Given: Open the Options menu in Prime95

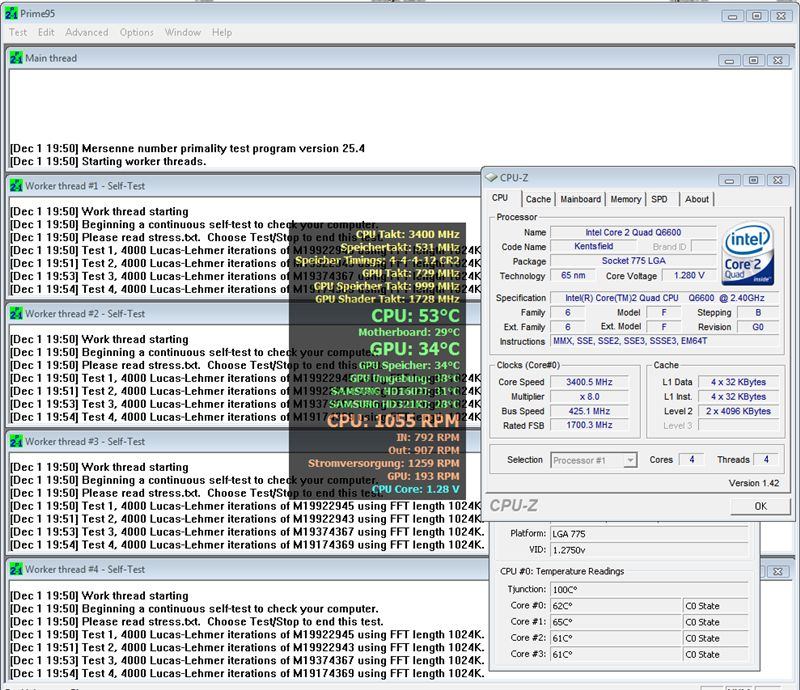Looking at the screenshot, I should point(137,32).
